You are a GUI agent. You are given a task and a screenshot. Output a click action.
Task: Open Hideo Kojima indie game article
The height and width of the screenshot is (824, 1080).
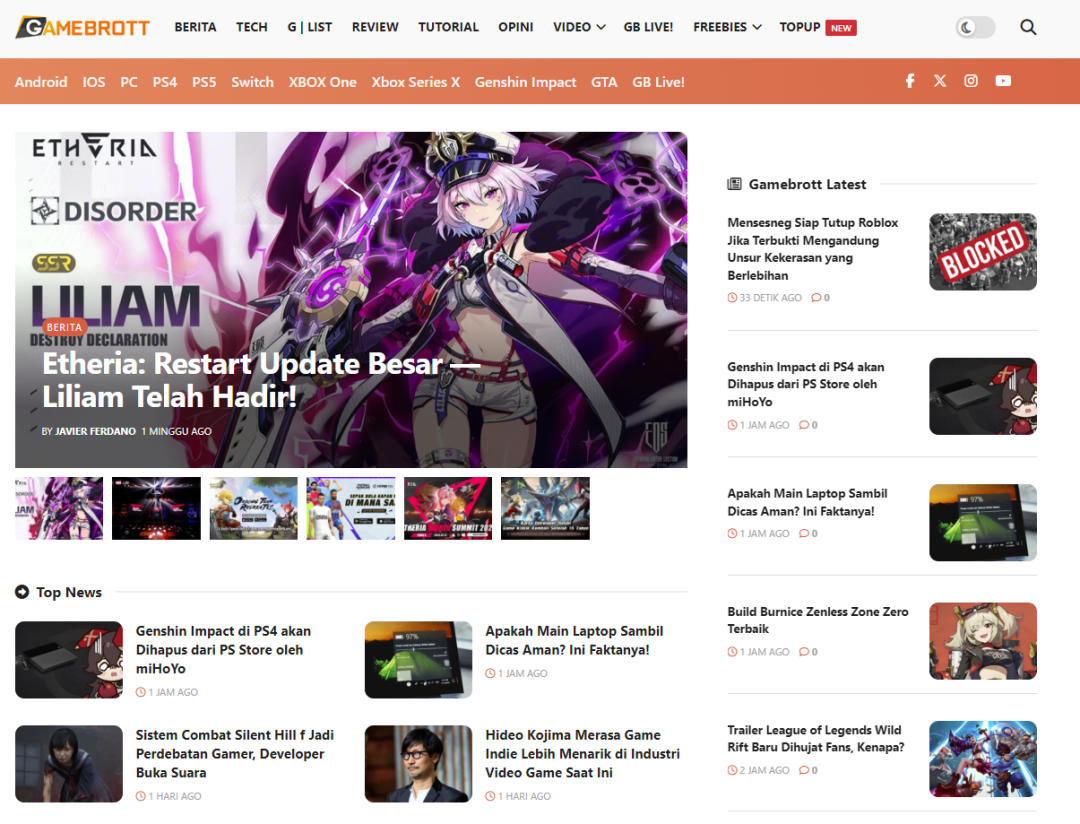click(x=582, y=754)
